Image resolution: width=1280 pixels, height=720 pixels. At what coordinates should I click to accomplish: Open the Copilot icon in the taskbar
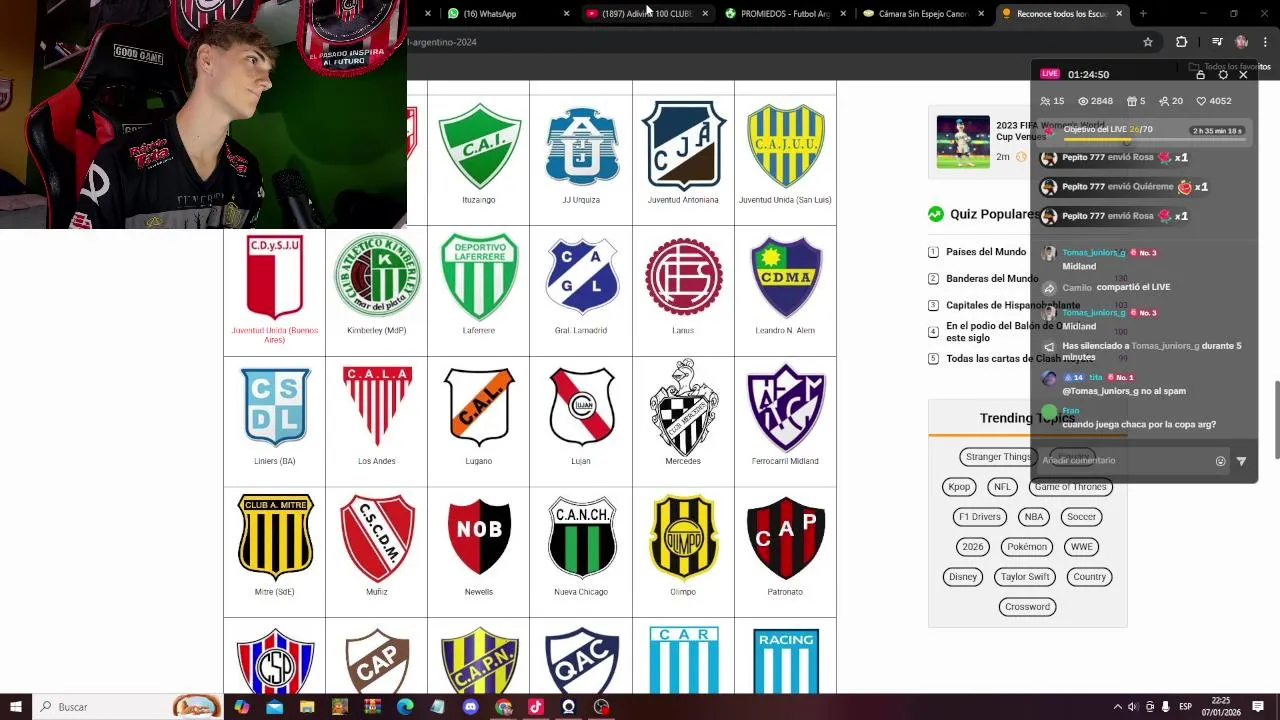click(241, 707)
